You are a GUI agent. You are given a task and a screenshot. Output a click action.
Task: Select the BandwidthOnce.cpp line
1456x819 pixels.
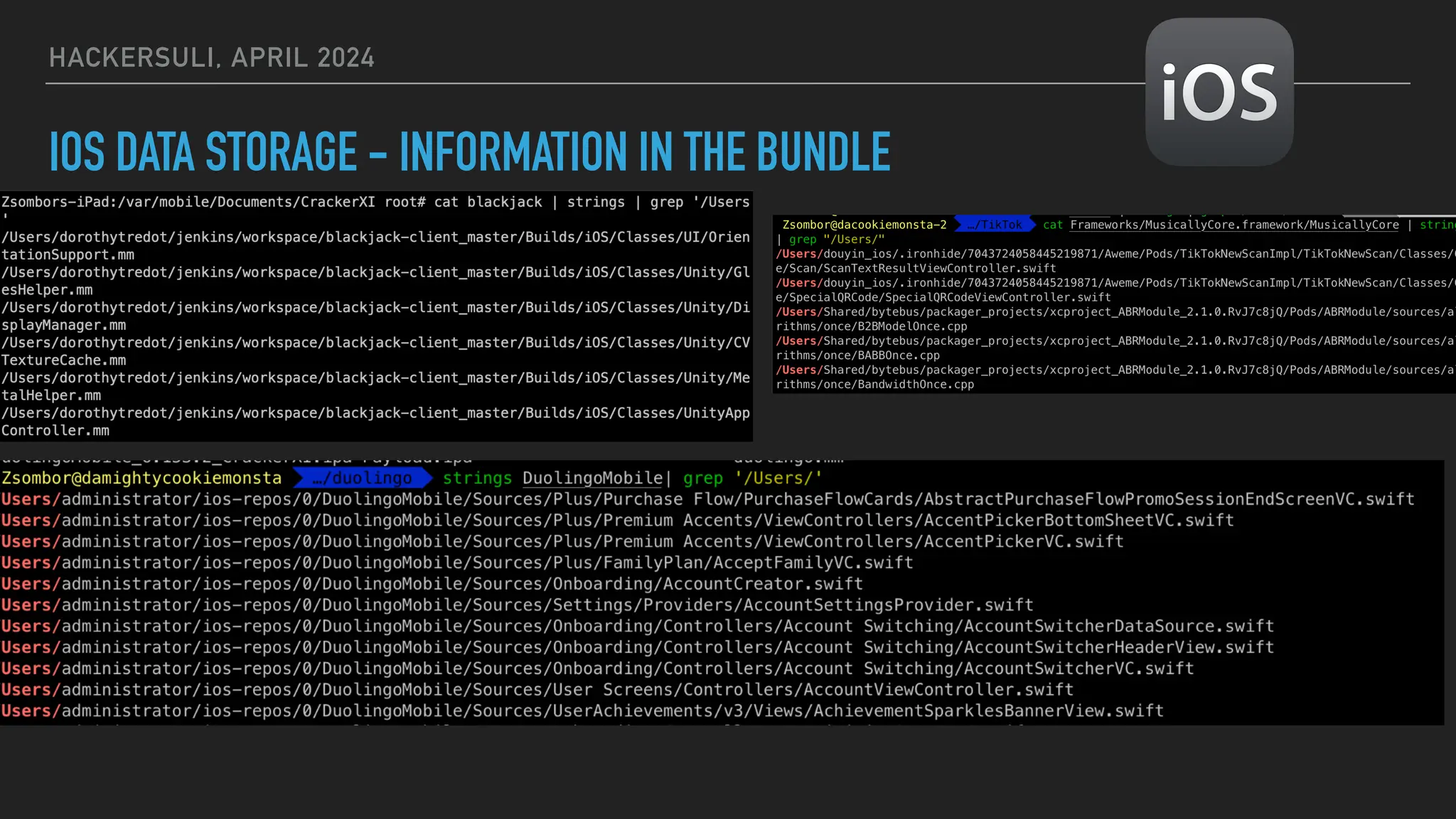coord(1115,378)
